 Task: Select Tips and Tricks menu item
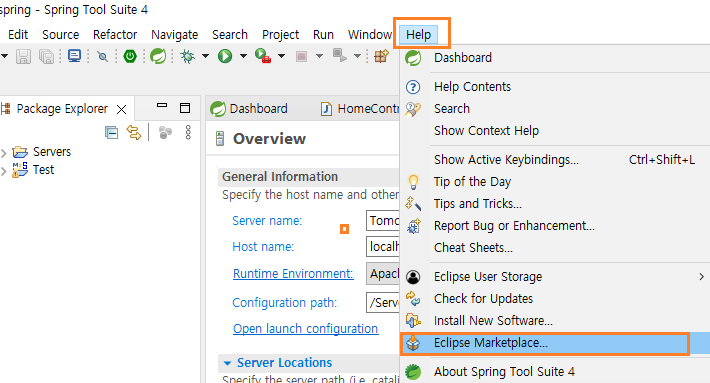pos(555,204)
